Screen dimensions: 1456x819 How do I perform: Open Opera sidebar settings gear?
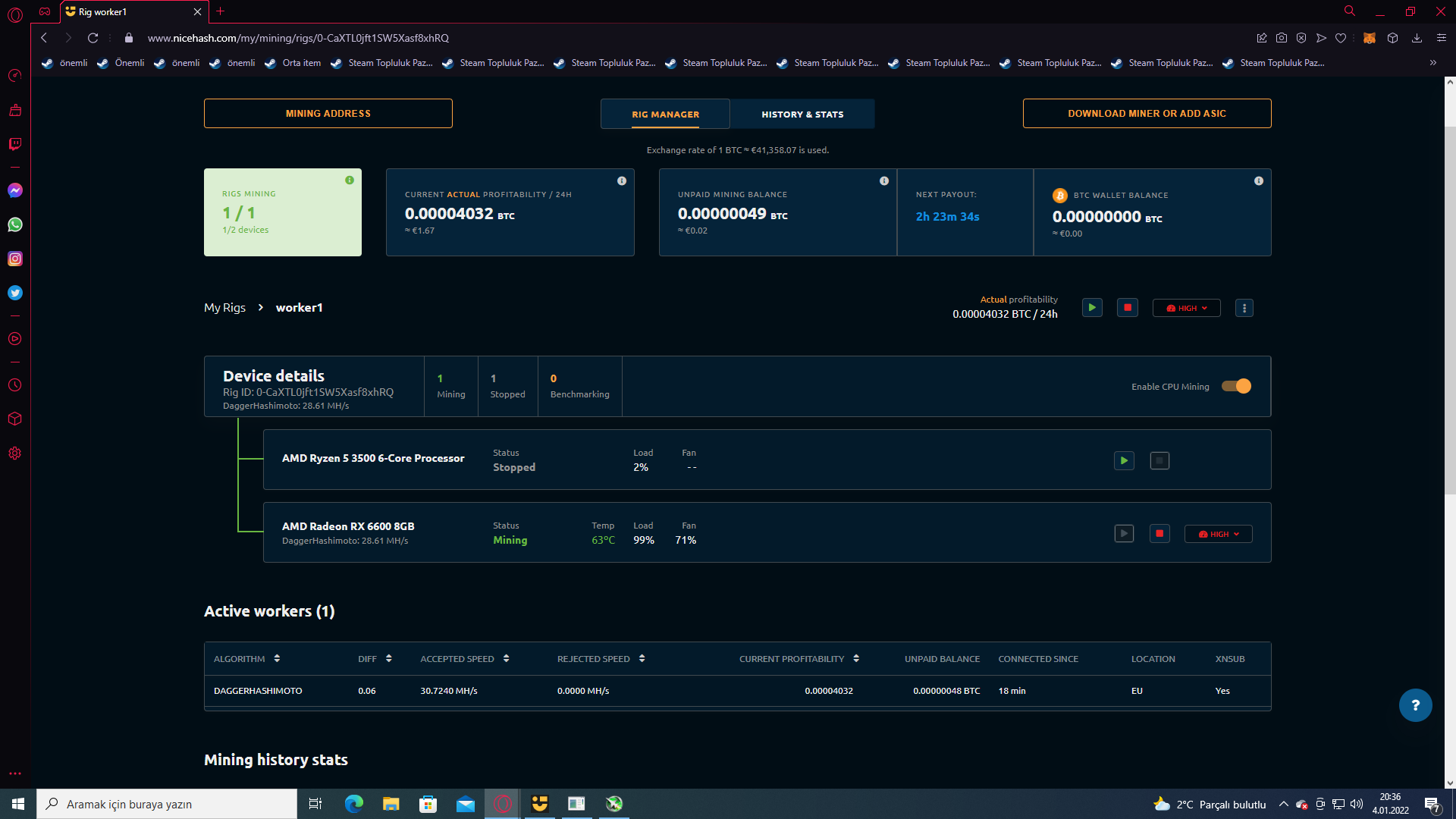tap(15, 453)
